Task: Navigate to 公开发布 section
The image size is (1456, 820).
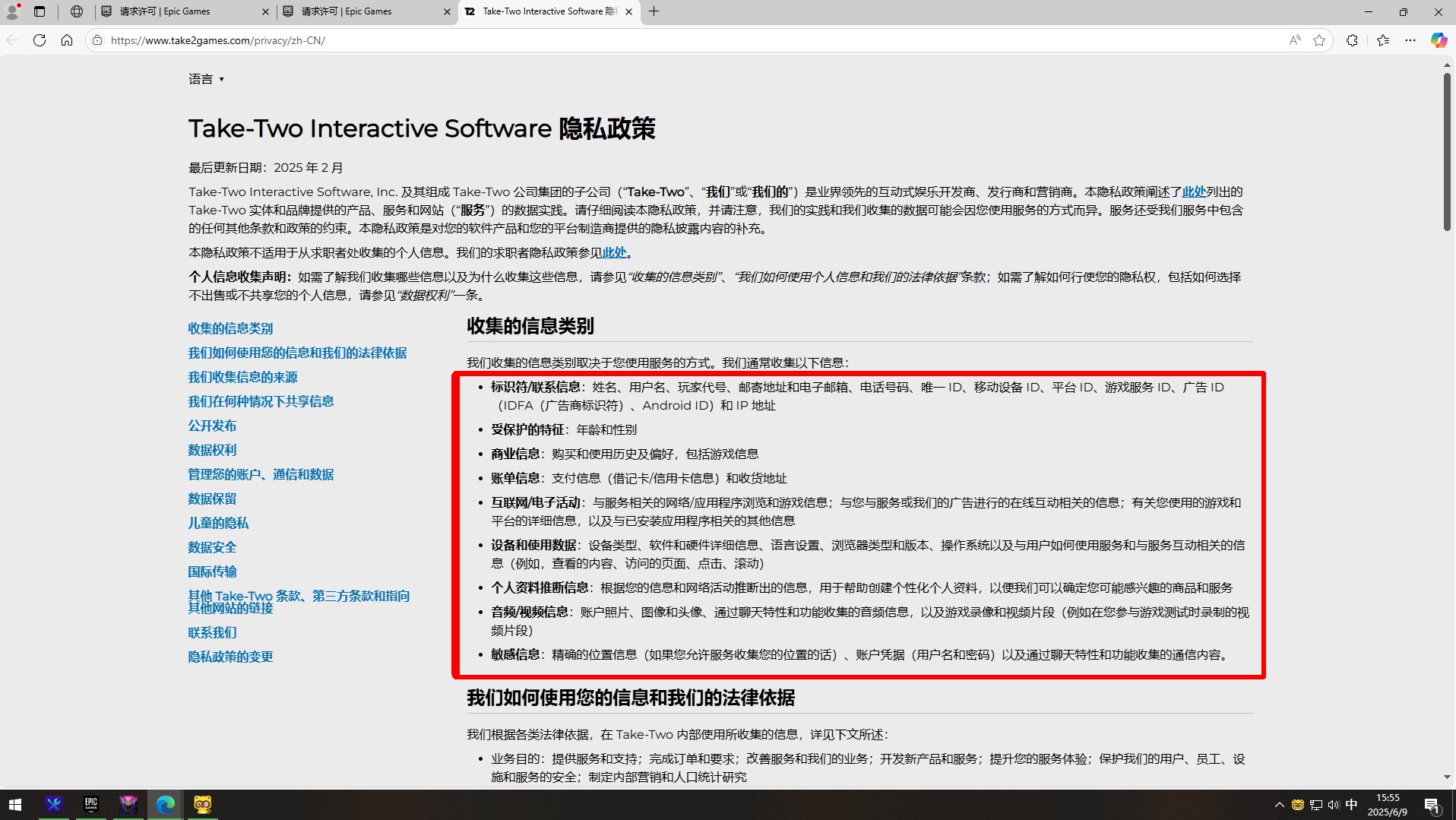Action: [212, 426]
